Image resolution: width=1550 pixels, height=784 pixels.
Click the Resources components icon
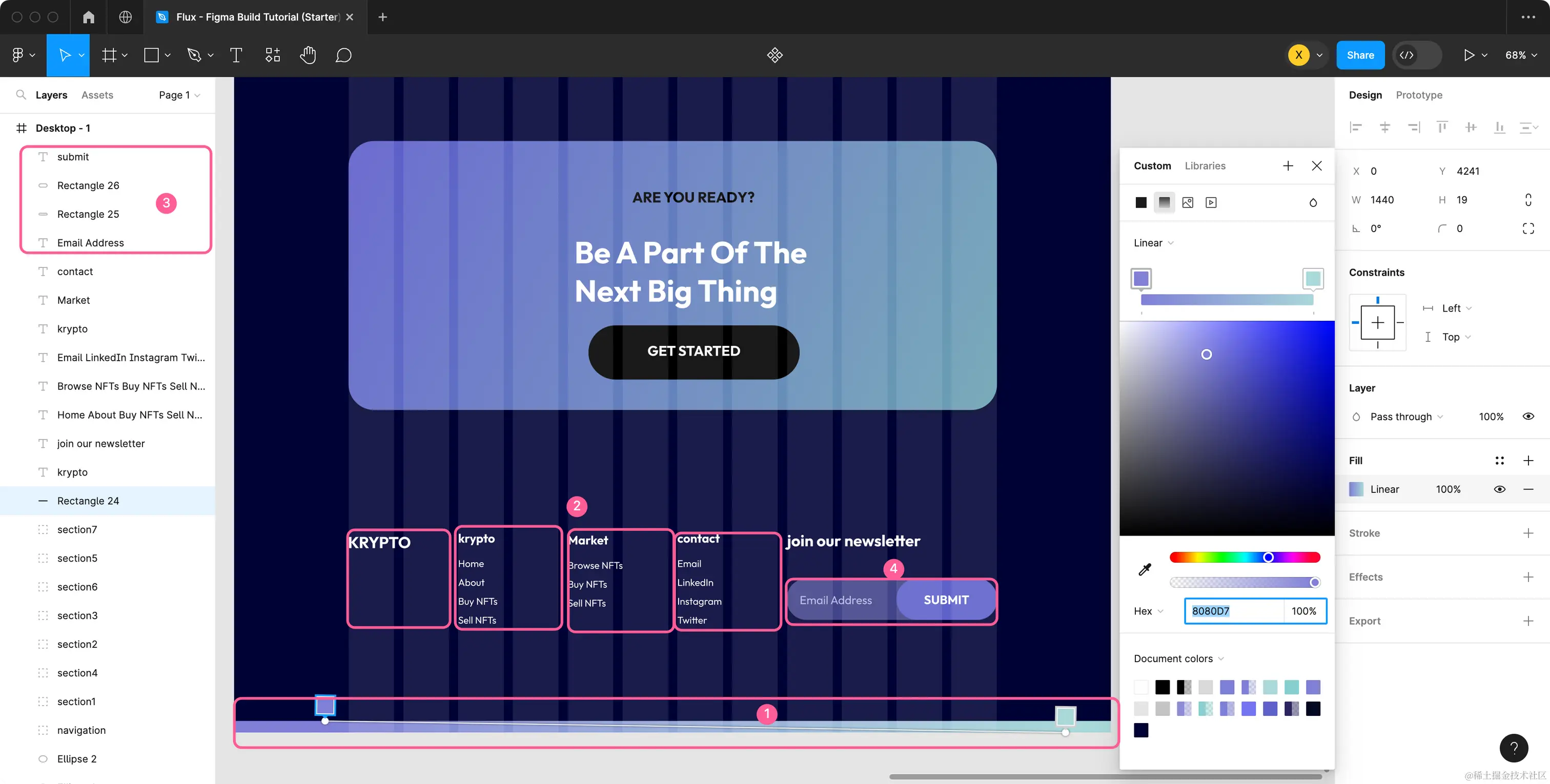(273, 55)
